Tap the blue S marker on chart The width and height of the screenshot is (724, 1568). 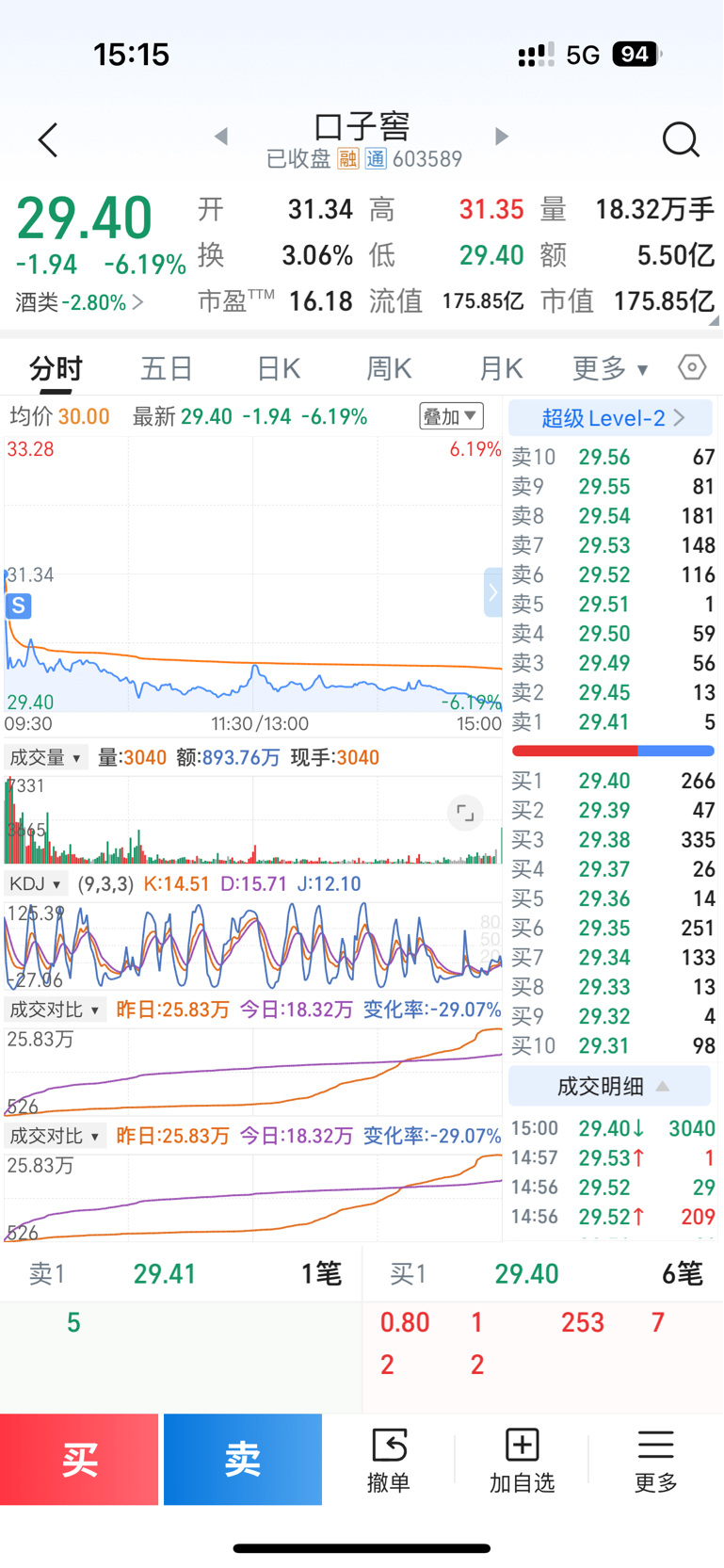[19, 606]
